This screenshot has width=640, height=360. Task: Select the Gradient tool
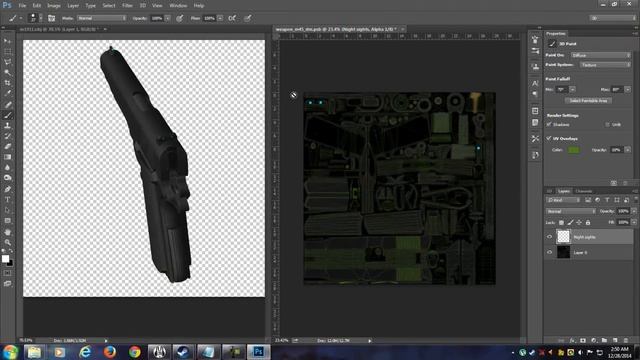pyautogui.click(x=7, y=157)
